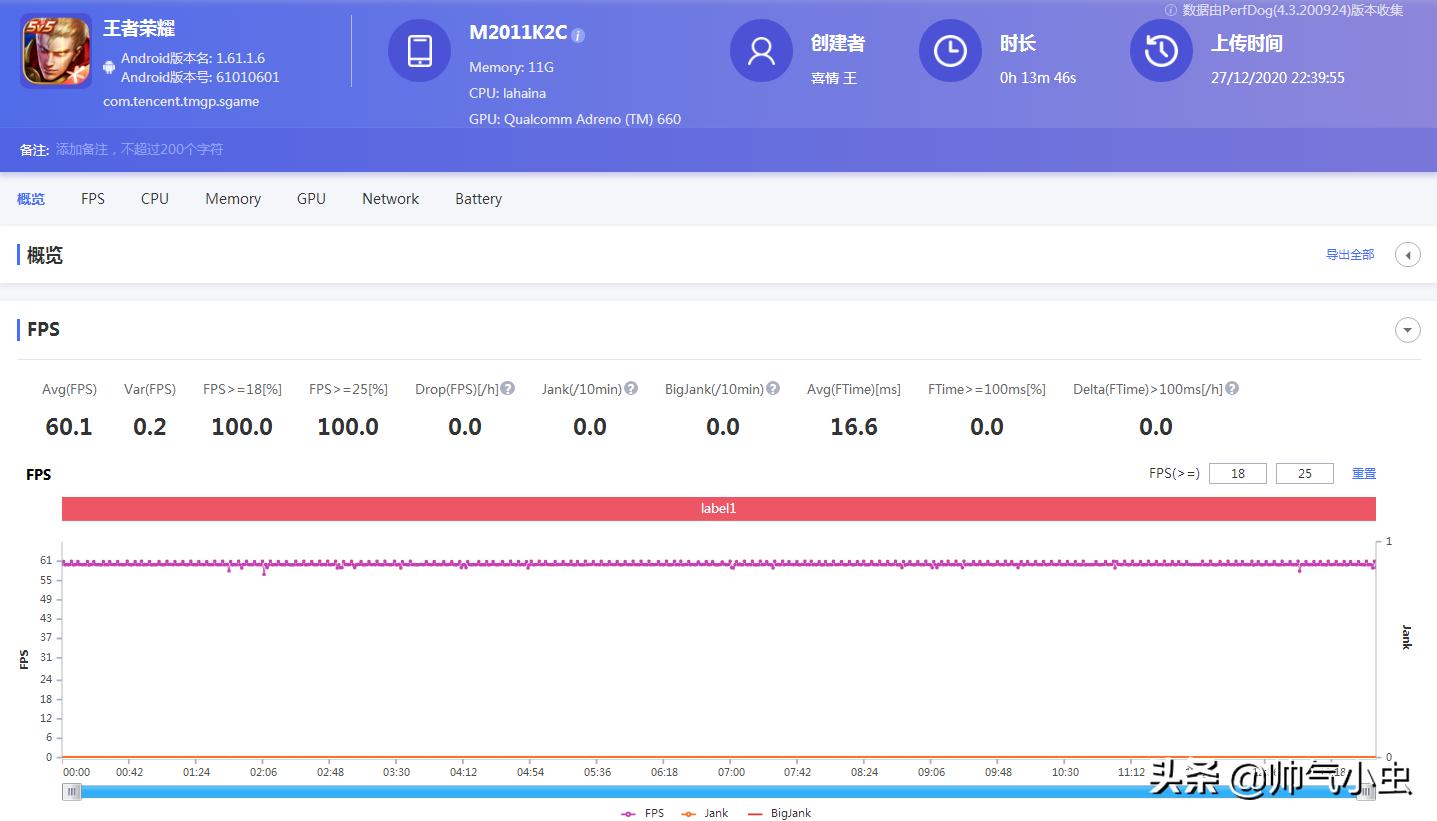Viewport: 1437px width, 821px height.
Task: Open the BigJank(/10min) help icon
Action: click(773, 388)
